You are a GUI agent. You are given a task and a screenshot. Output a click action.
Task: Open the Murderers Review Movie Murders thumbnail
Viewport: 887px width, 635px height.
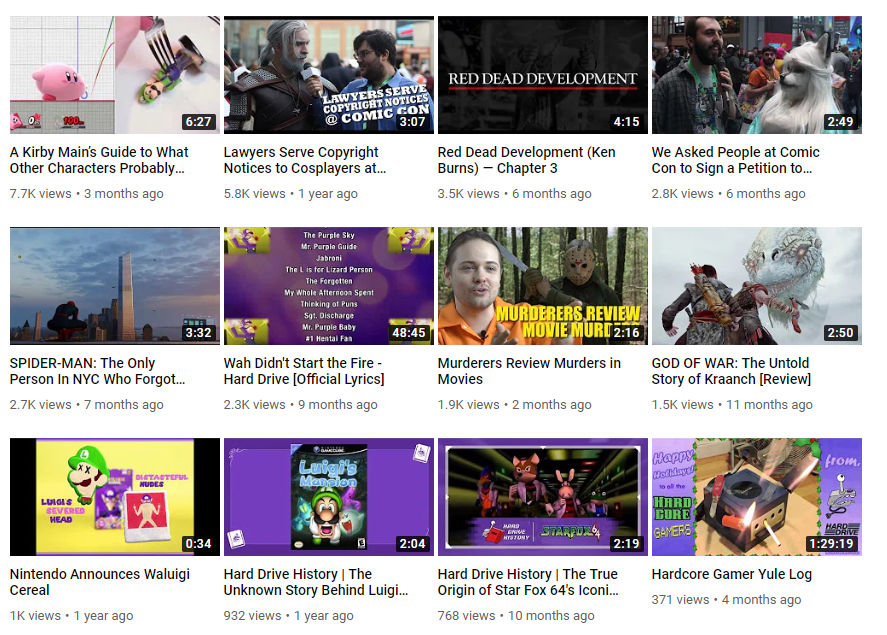pyautogui.click(x=542, y=286)
